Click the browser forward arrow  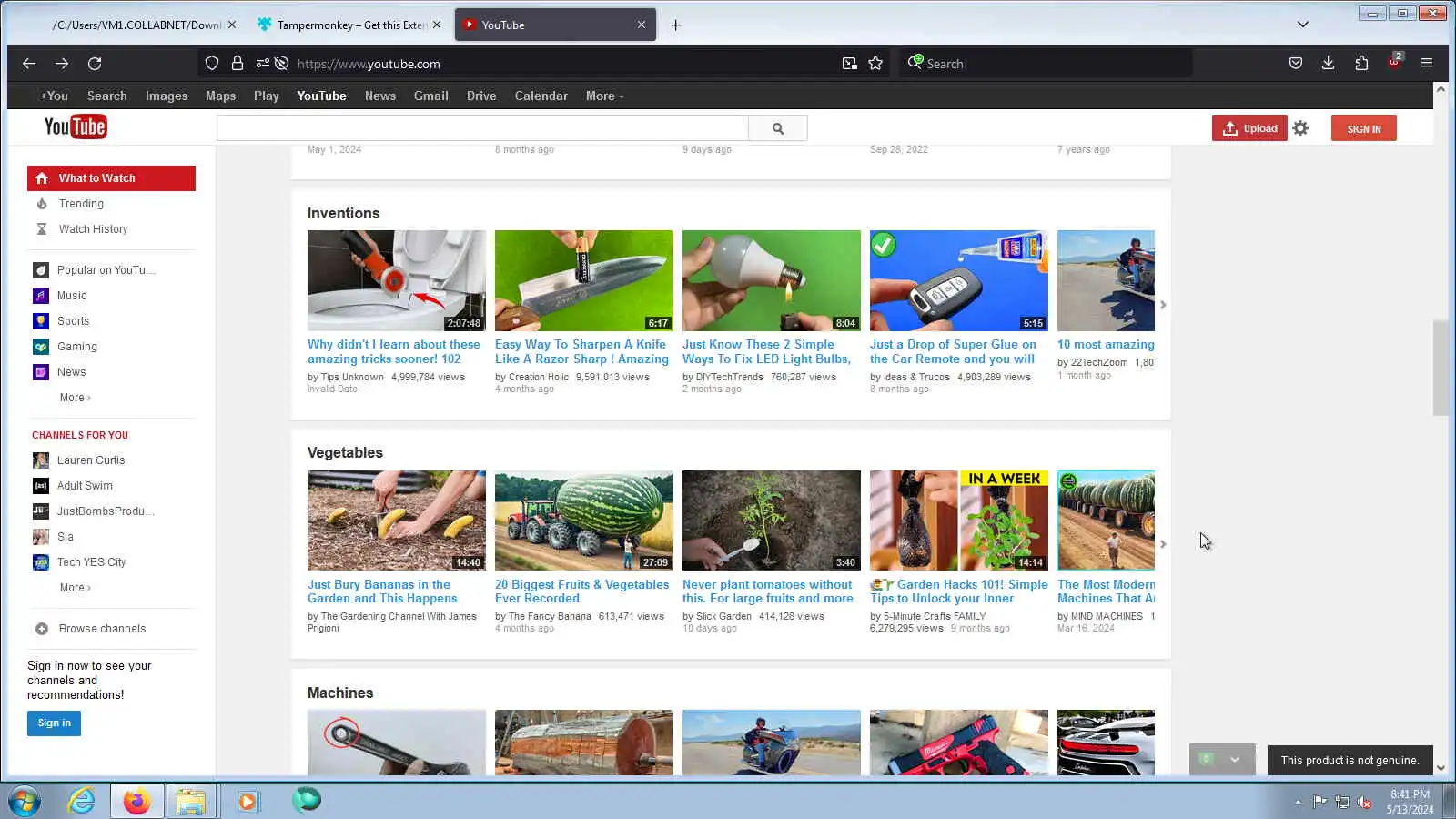click(62, 64)
